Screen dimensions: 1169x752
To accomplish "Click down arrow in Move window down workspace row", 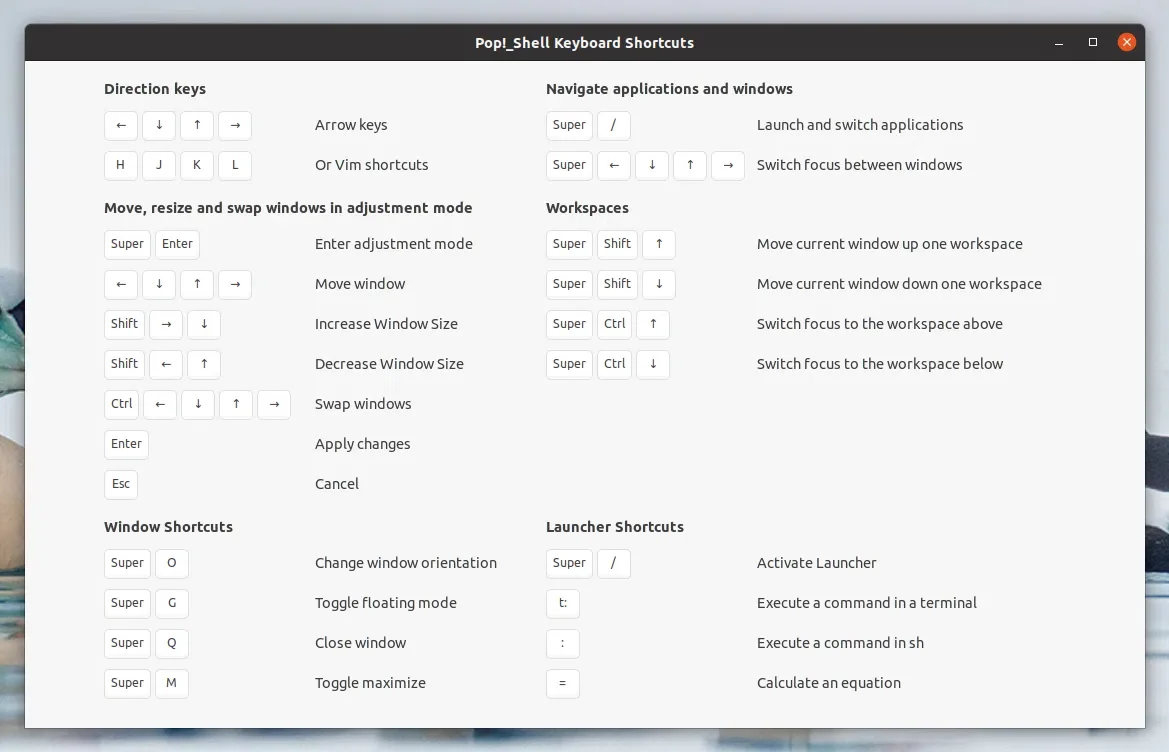I will 659,285.
